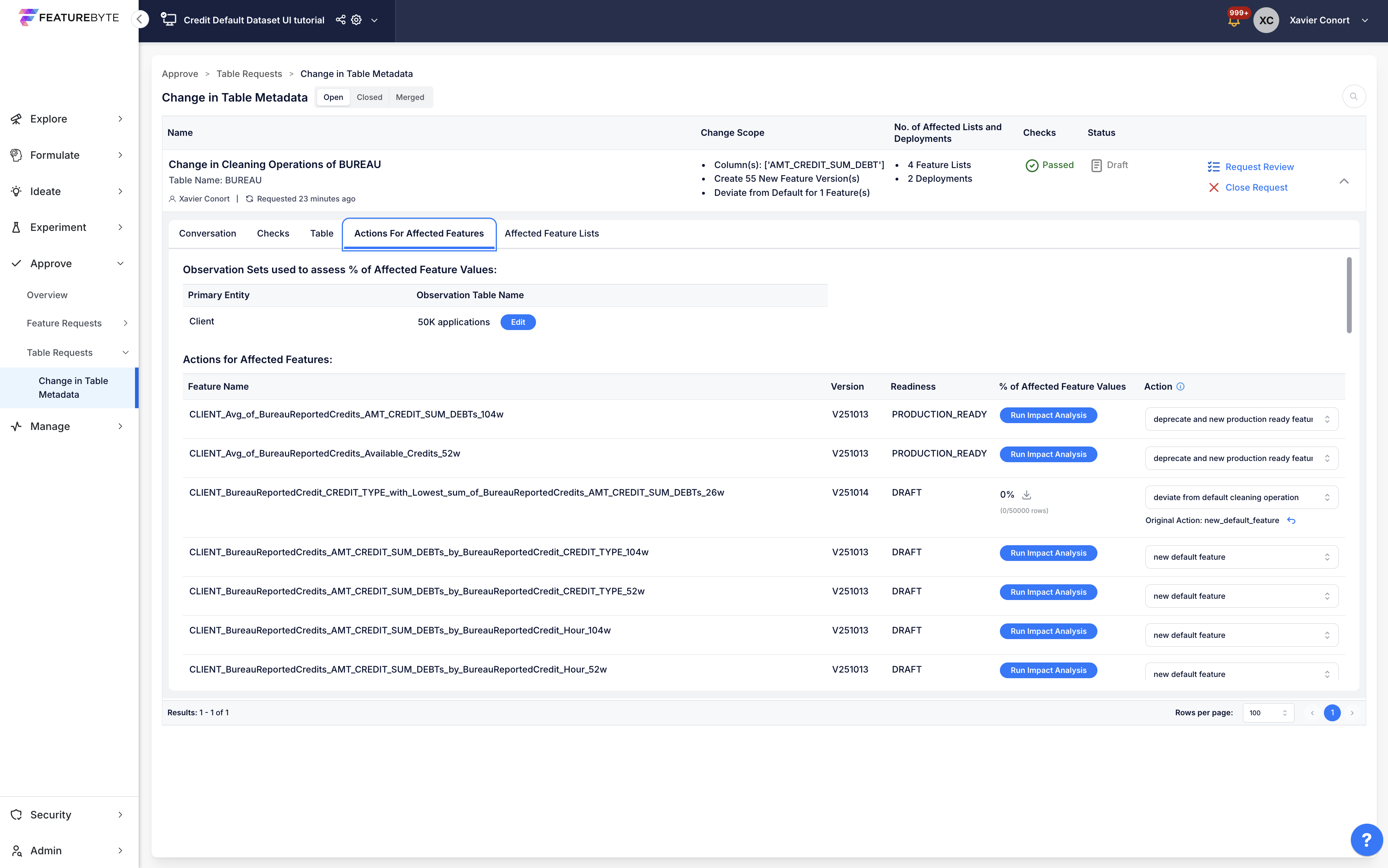Screen dimensions: 1388x868
Task: Select the Open requests filter
Action: point(333,97)
